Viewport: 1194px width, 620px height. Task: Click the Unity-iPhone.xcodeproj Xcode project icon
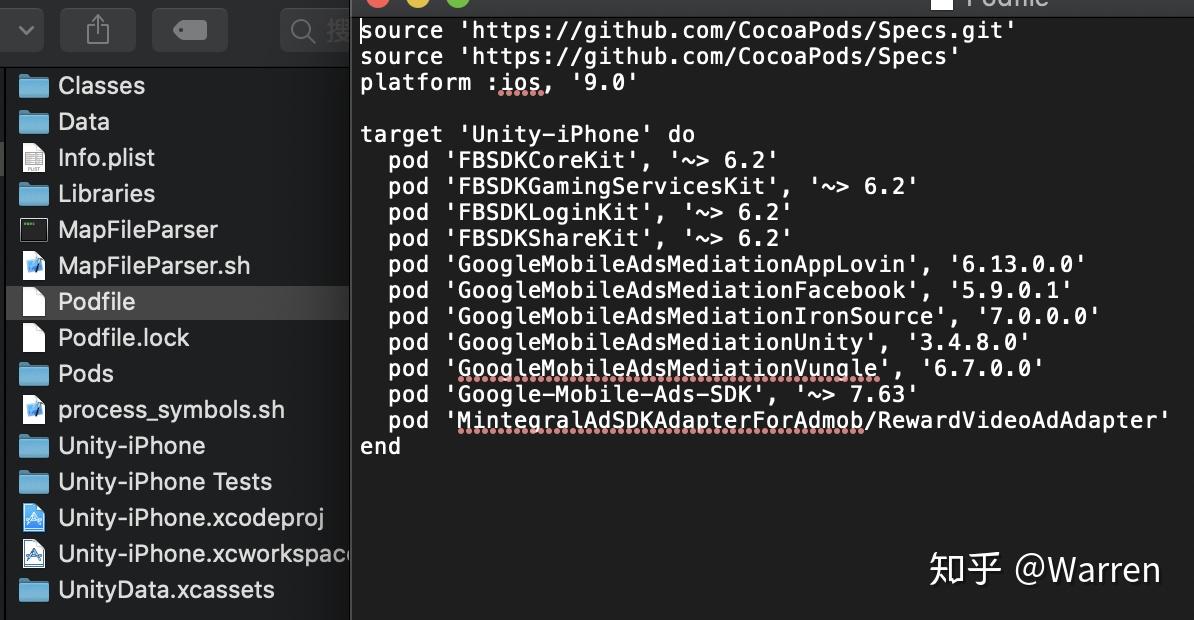point(33,517)
